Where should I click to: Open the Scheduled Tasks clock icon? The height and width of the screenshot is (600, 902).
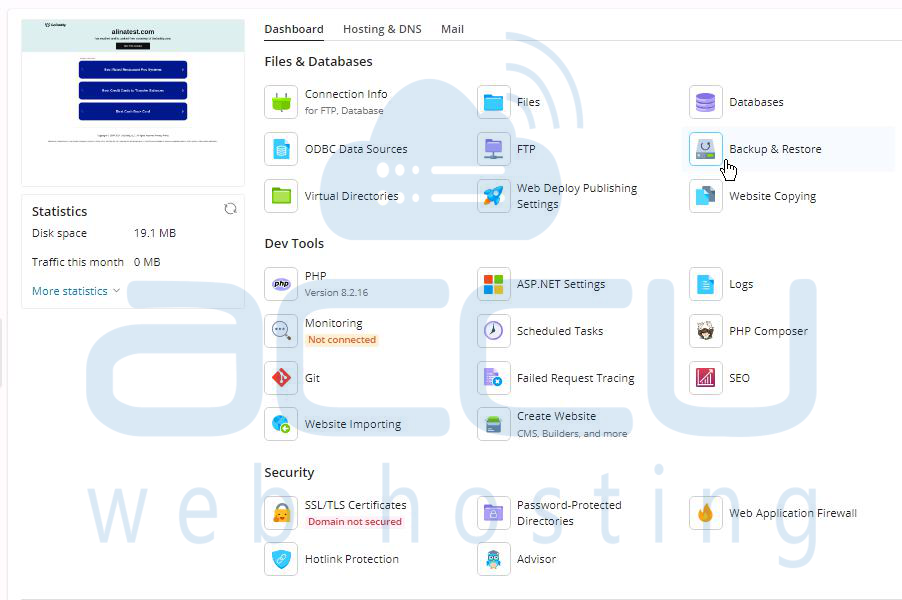pyautogui.click(x=494, y=331)
